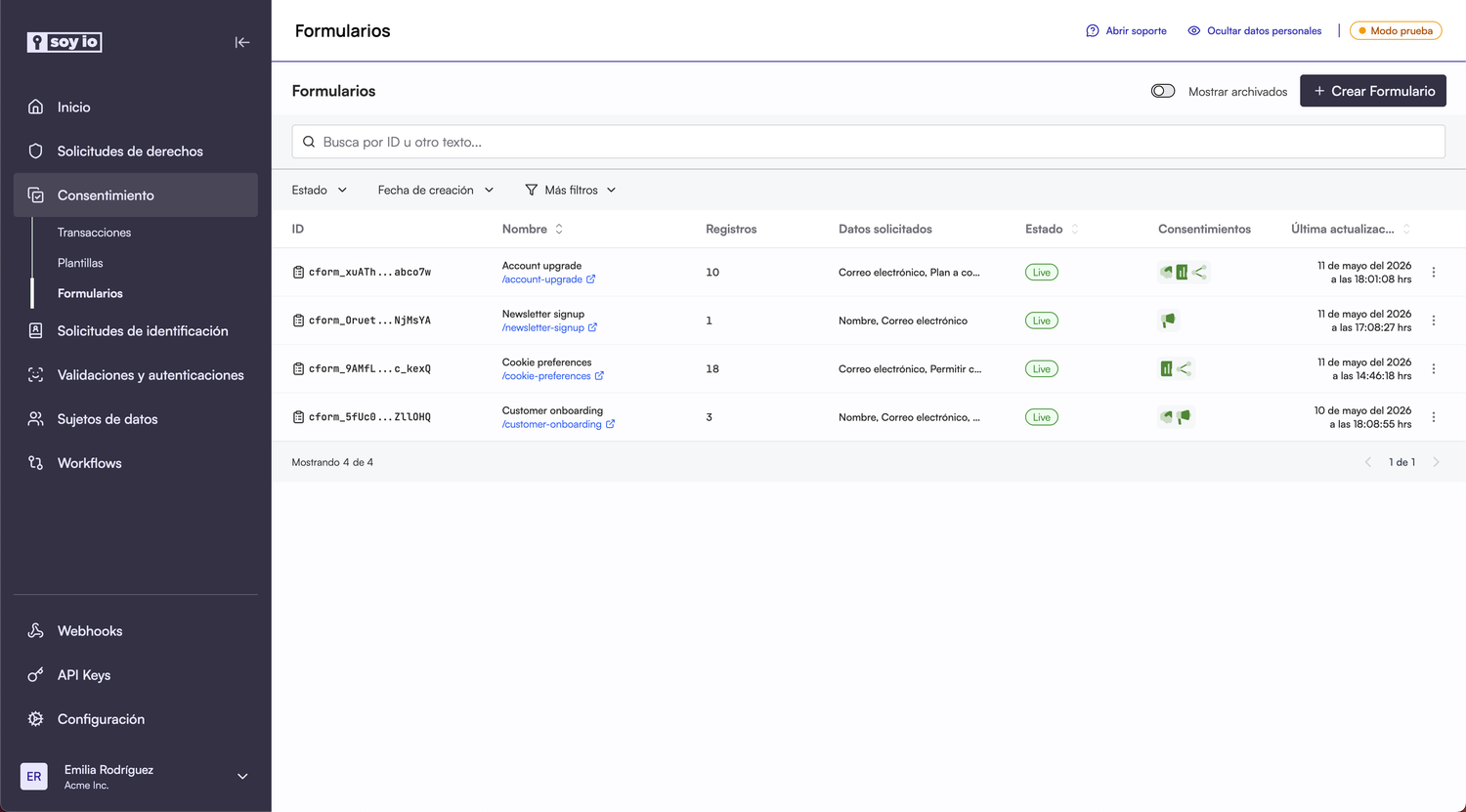
Task: Open Consentimiento section in sidebar
Action: (x=136, y=194)
